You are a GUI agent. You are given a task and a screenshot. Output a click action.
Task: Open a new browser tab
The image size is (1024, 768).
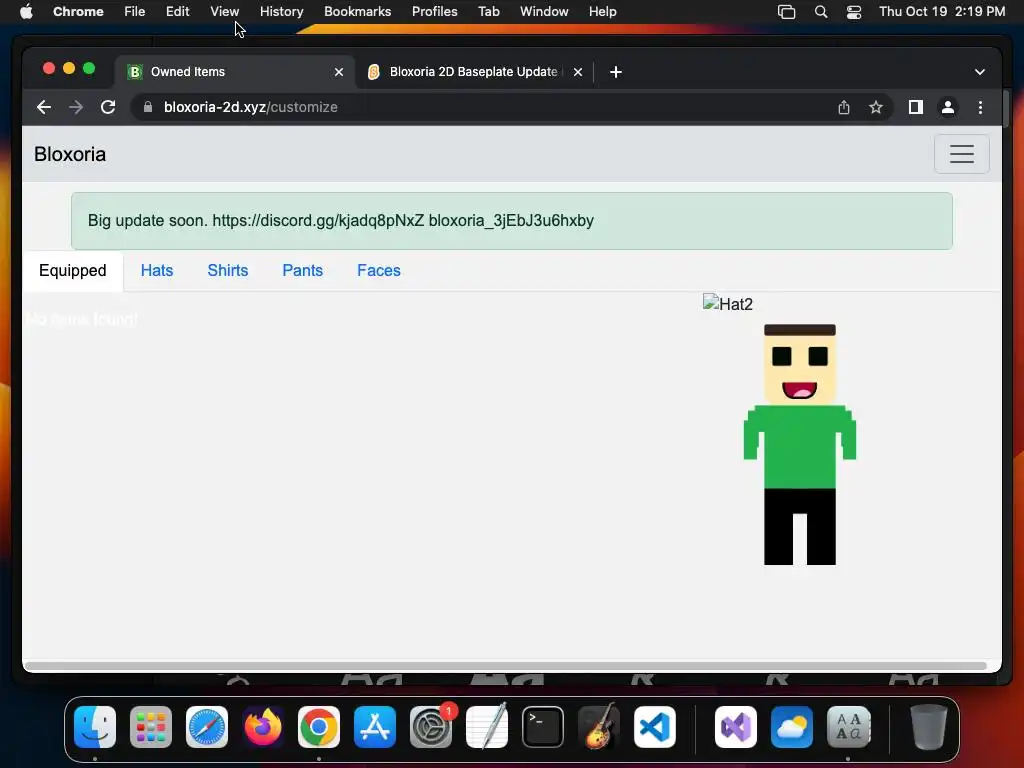coord(616,72)
